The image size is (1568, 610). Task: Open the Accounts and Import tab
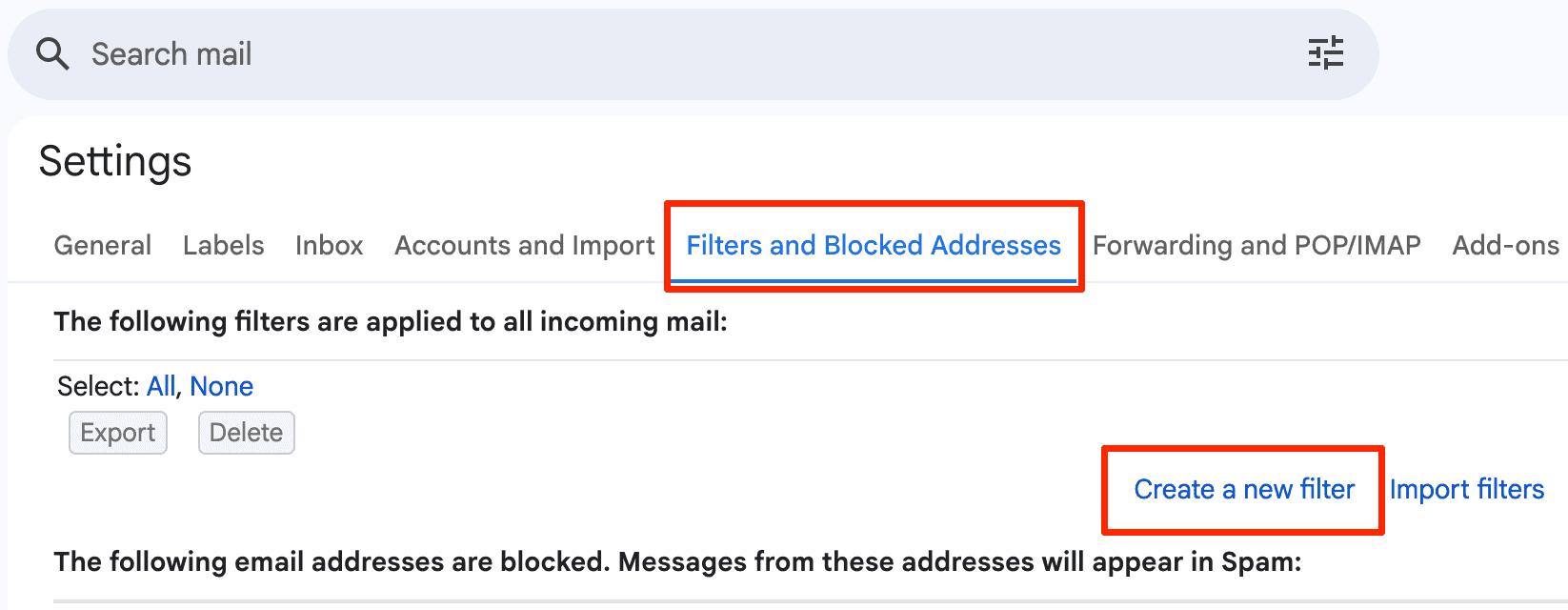pyautogui.click(x=523, y=245)
